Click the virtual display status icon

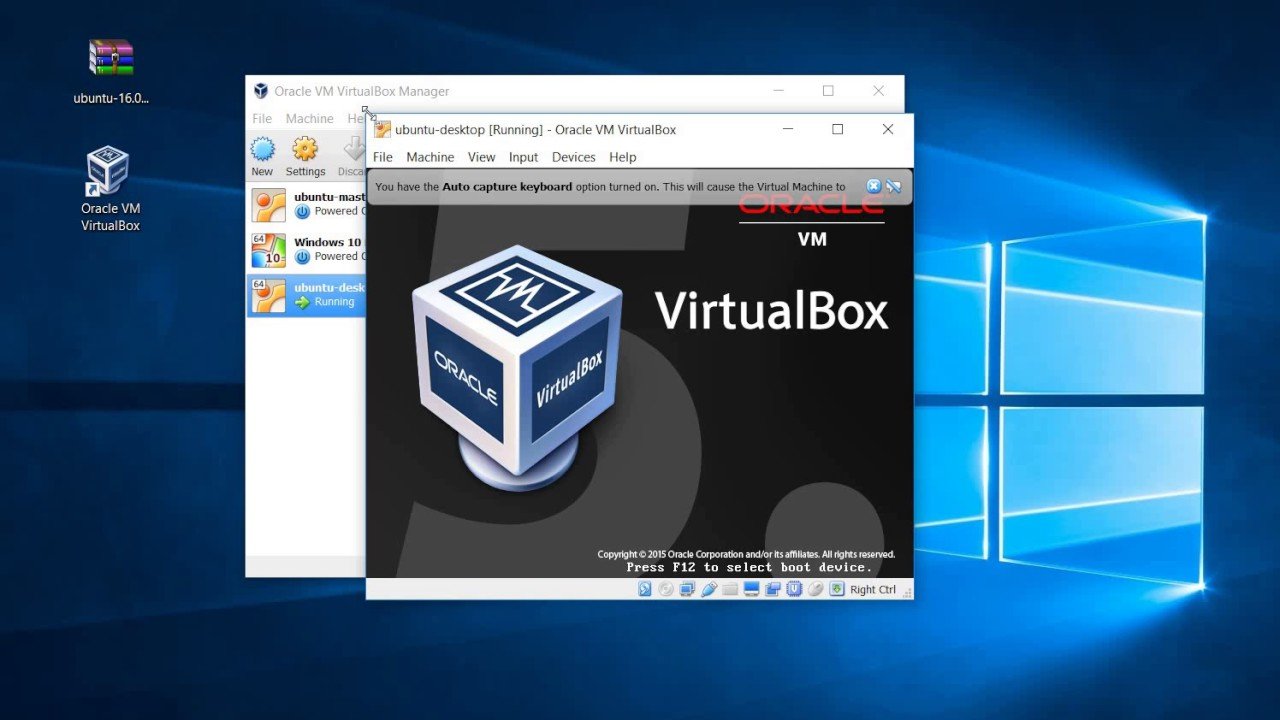751,589
